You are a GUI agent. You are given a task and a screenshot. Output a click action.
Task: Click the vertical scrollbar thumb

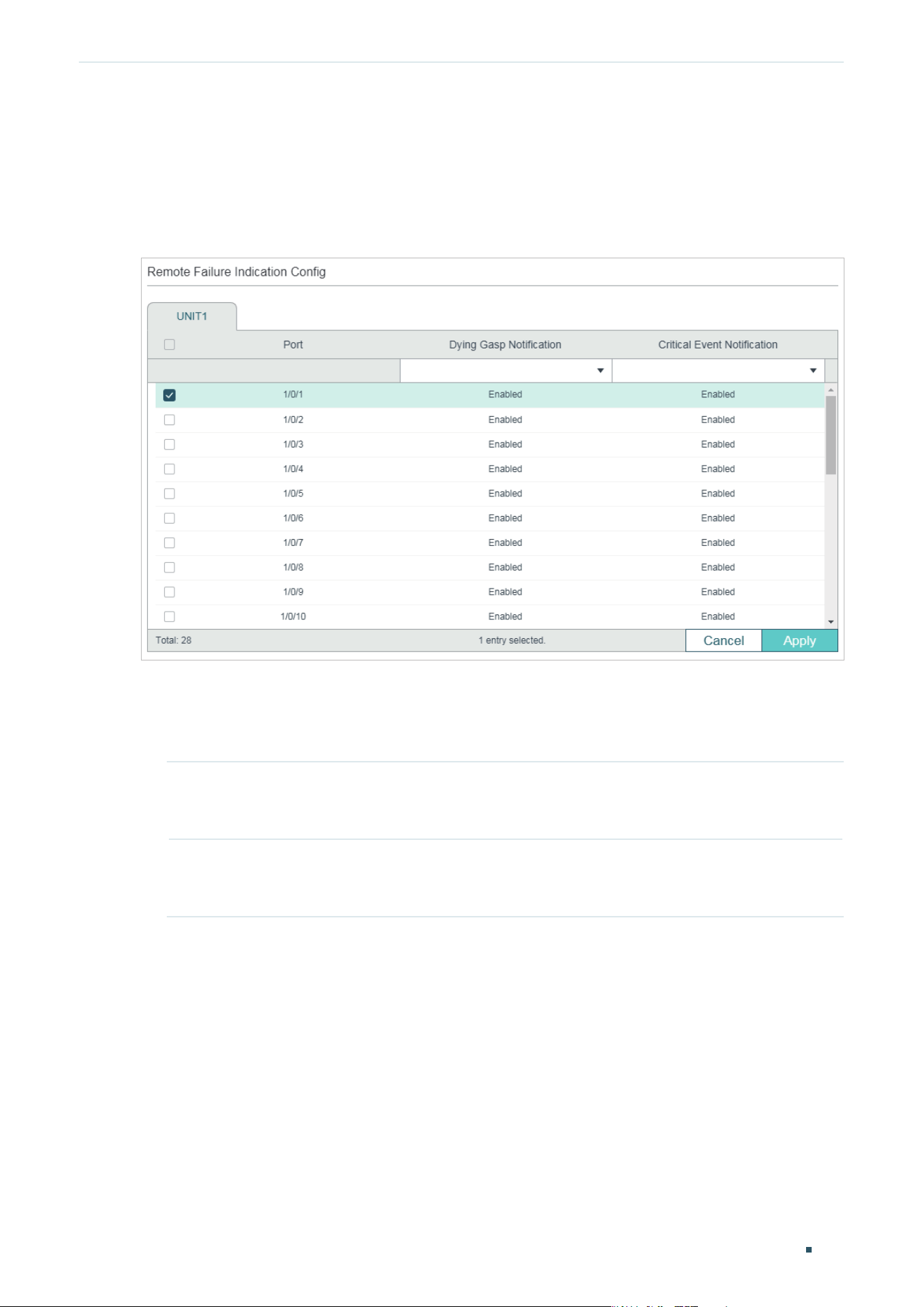click(830, 436)
